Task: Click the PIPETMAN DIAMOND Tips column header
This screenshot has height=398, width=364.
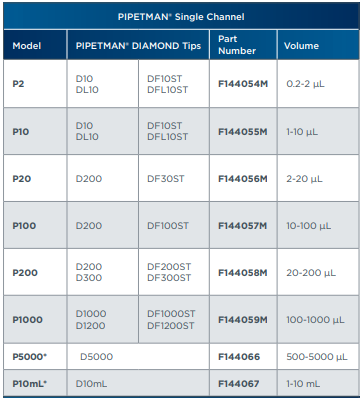Action: (x=138, y=46)
